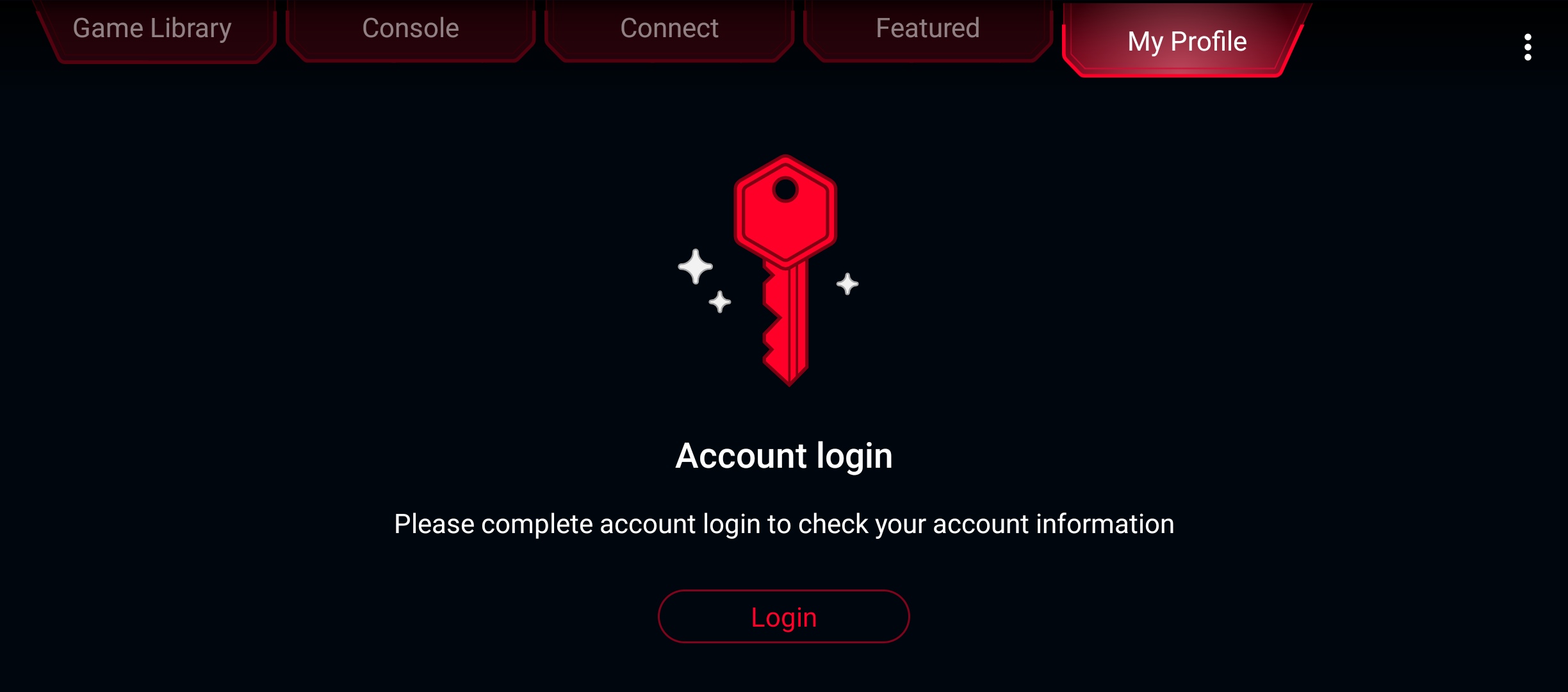Click 'Please' at the message start
Viewport: 1568px width, 692px height.
point(434,524)
